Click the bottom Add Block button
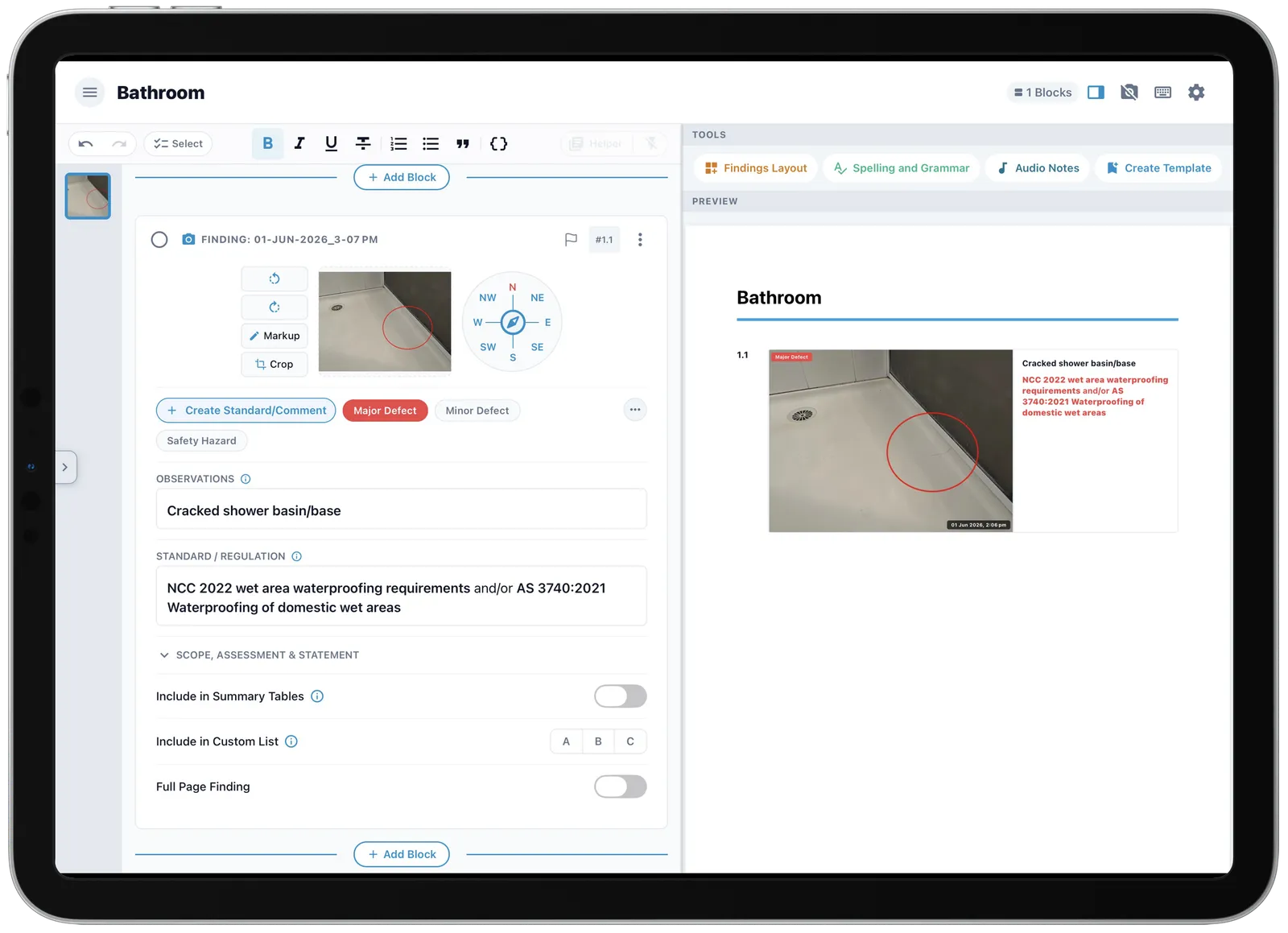 [x=402, y=854]
